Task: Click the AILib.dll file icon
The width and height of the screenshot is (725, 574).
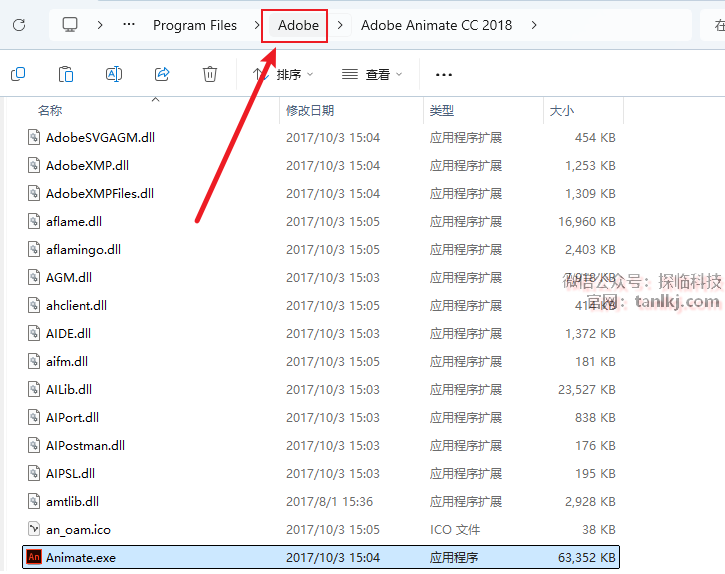Action: (34, 389)
